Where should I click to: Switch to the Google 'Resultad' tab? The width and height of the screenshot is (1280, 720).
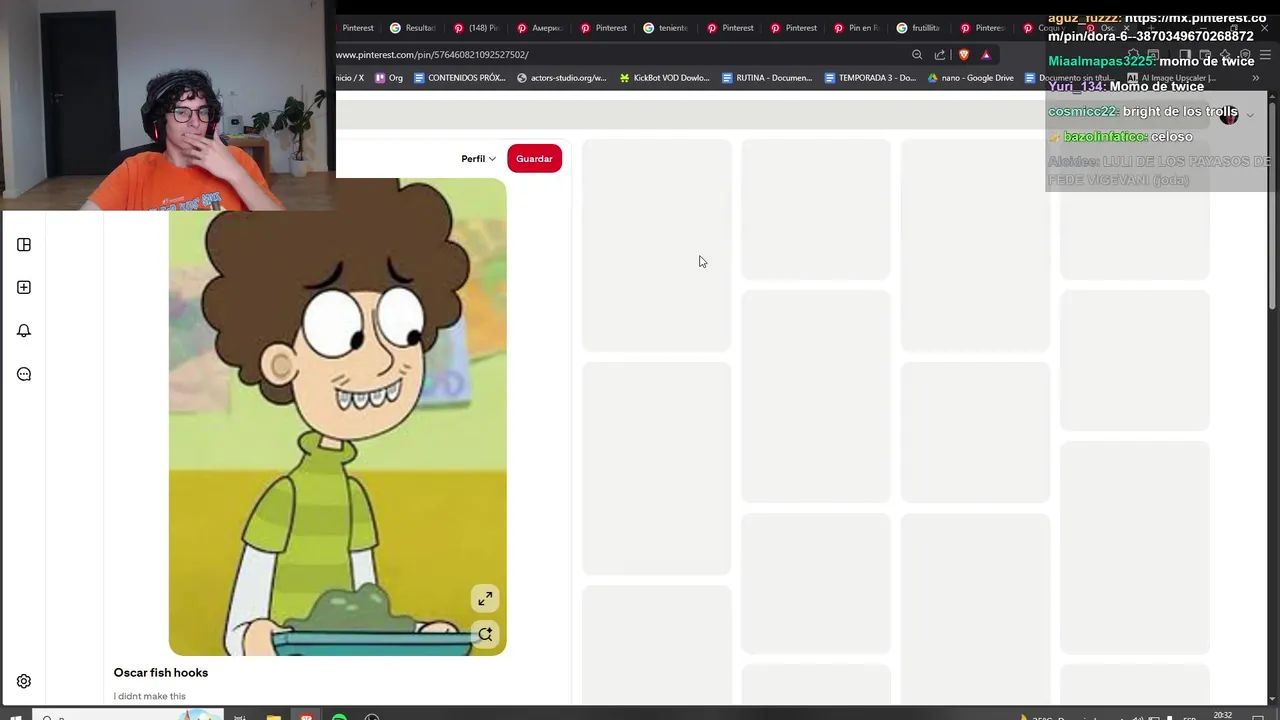click(412, 28)
